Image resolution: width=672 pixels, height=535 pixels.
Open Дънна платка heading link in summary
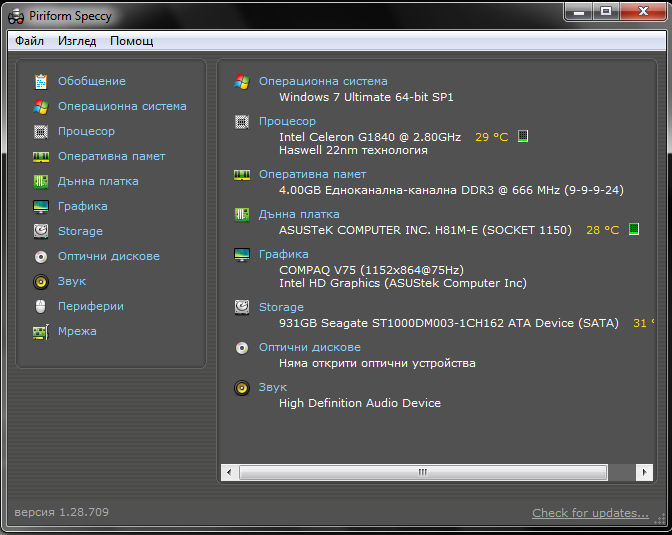(299, 214)
